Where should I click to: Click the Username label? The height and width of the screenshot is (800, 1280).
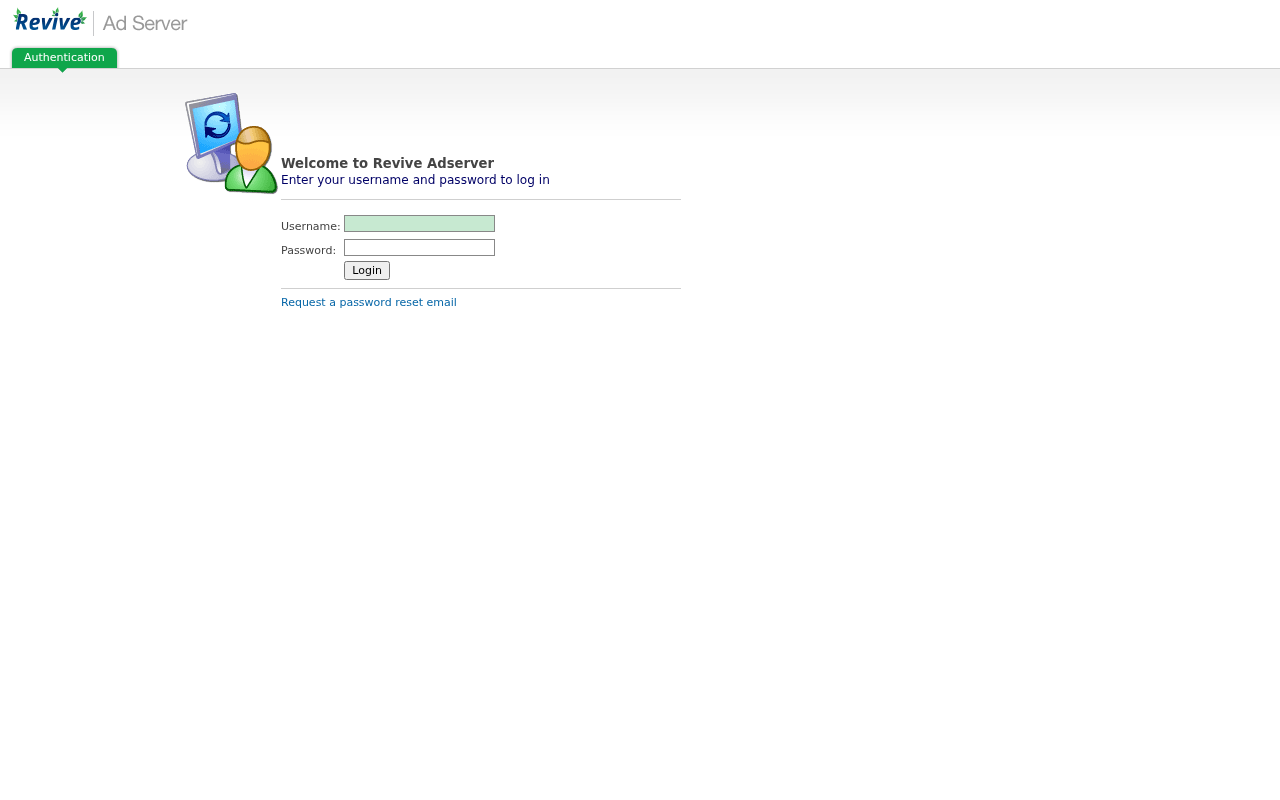pyautogui.click(x=311, y=226)
